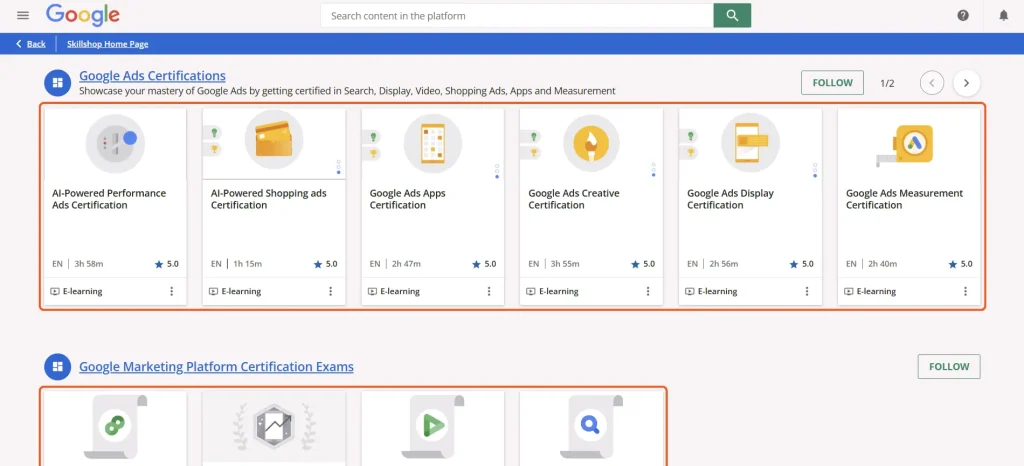Open the green chain-link exam document thumbnail

(x=116, y=427)
